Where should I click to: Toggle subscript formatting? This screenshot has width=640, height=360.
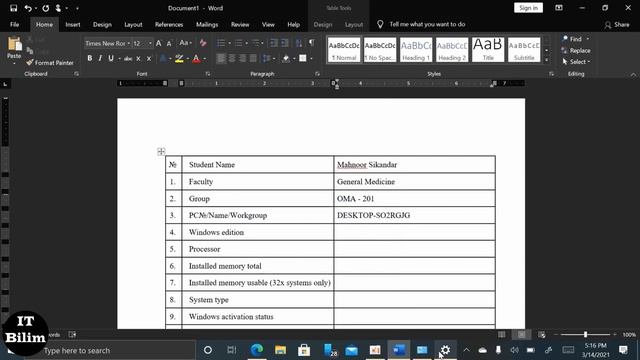pyautogui.click(x=138, y=59)
